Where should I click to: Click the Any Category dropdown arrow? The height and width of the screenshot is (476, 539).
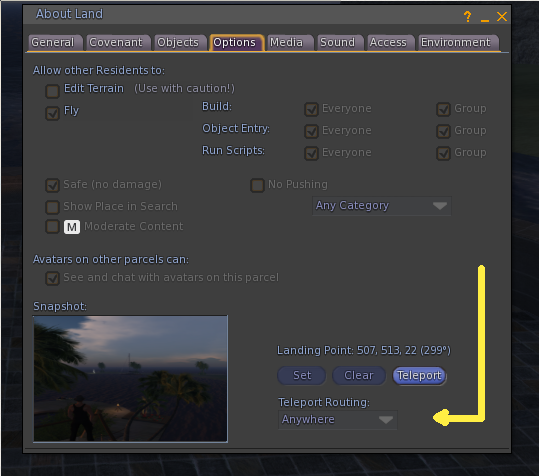point(440,206)
